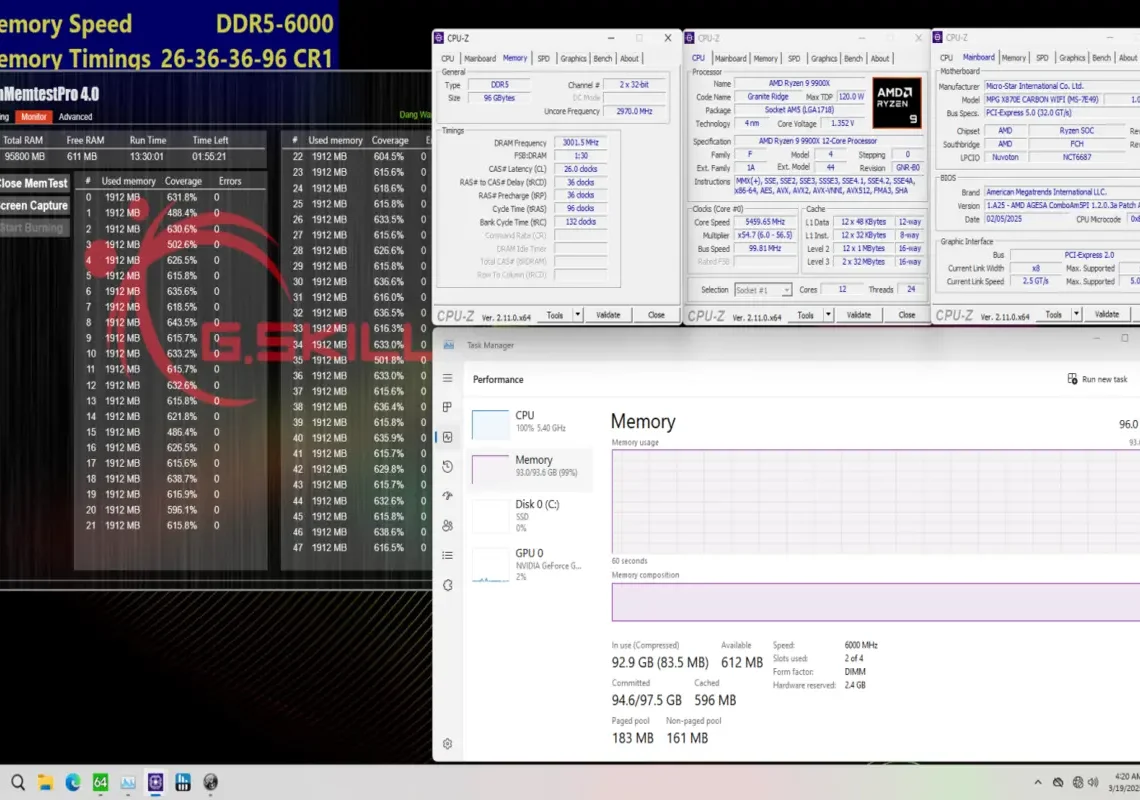Click the Memory composition bar in Task Manager
The height and width of the screenshot is (800, 1140).
(875, 601)
